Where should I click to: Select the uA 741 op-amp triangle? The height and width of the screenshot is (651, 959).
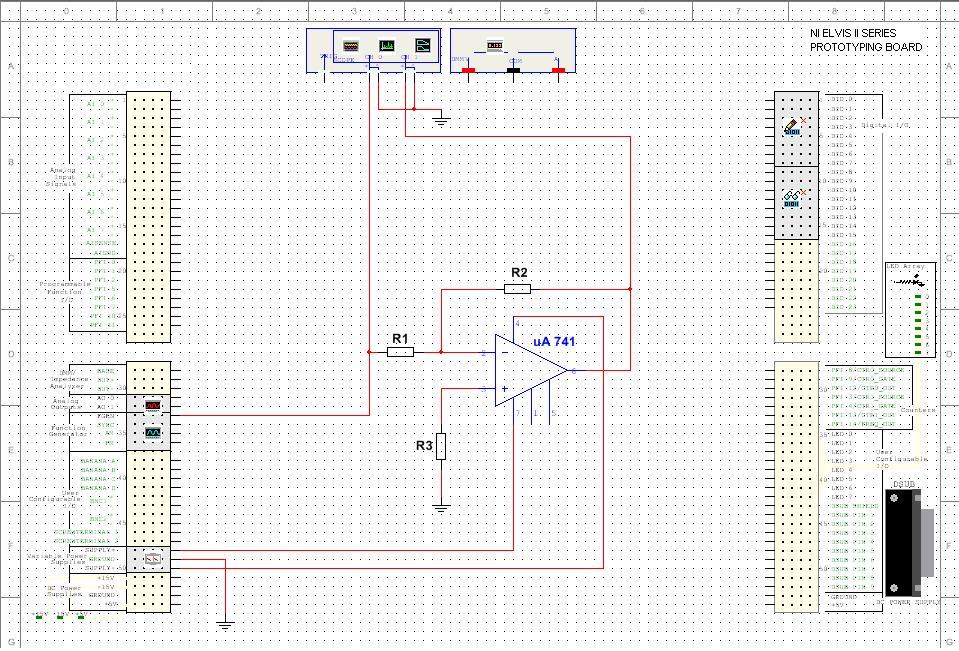tap(531, 370)
